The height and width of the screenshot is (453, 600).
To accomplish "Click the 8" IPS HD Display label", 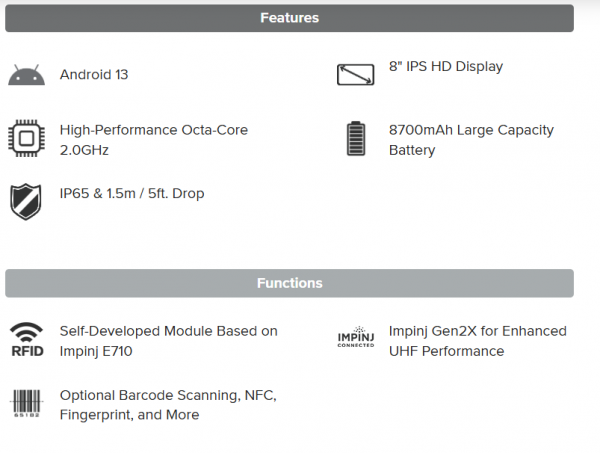I will tap(446, 66).
